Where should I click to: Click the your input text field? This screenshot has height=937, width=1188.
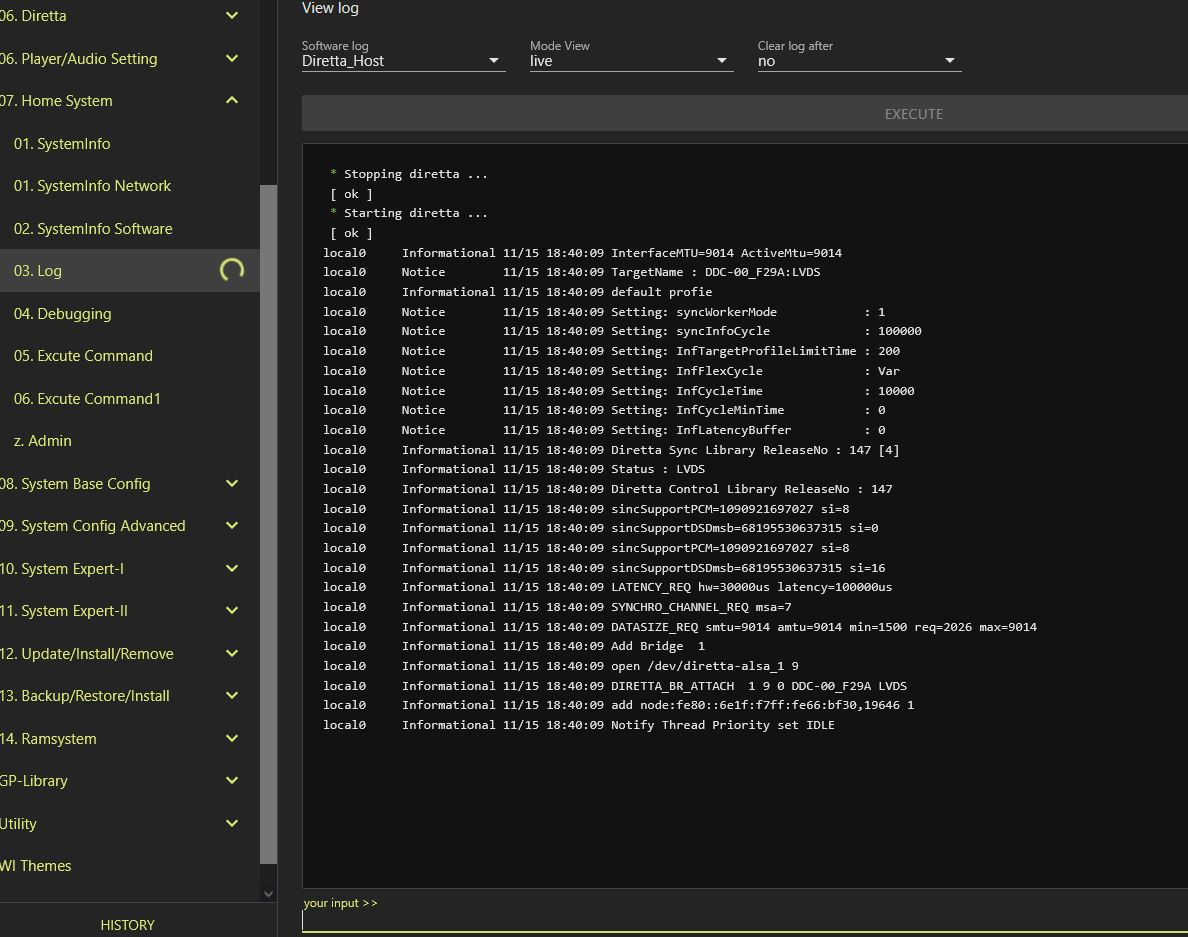coord(745,921)
